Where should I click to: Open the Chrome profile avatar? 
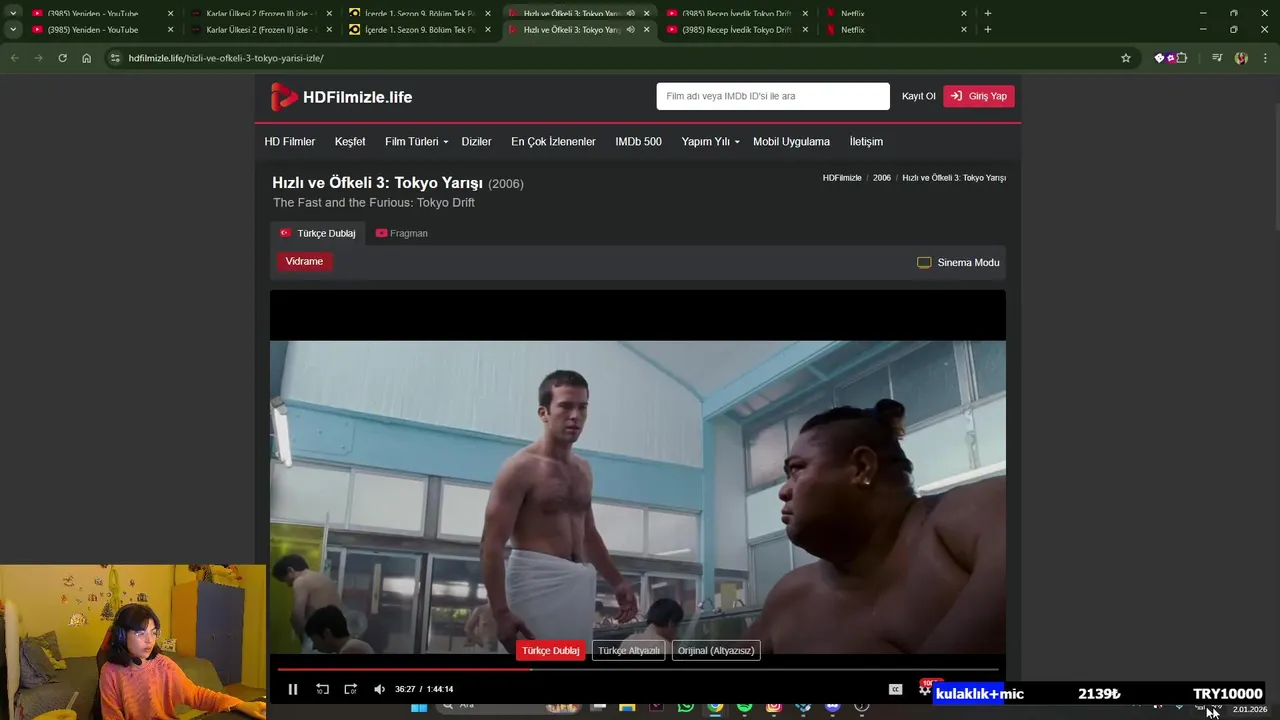pos(1241,58)
